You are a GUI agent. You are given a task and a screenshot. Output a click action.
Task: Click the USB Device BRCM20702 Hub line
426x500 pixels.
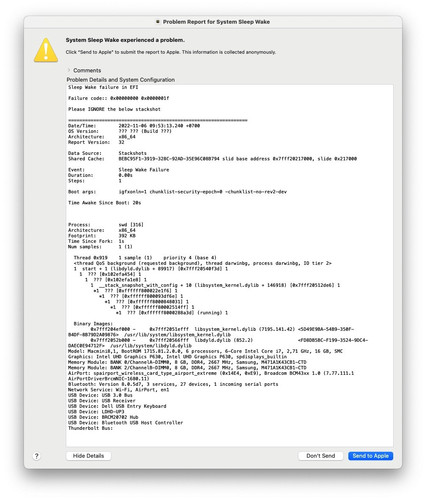click(103, 417)
